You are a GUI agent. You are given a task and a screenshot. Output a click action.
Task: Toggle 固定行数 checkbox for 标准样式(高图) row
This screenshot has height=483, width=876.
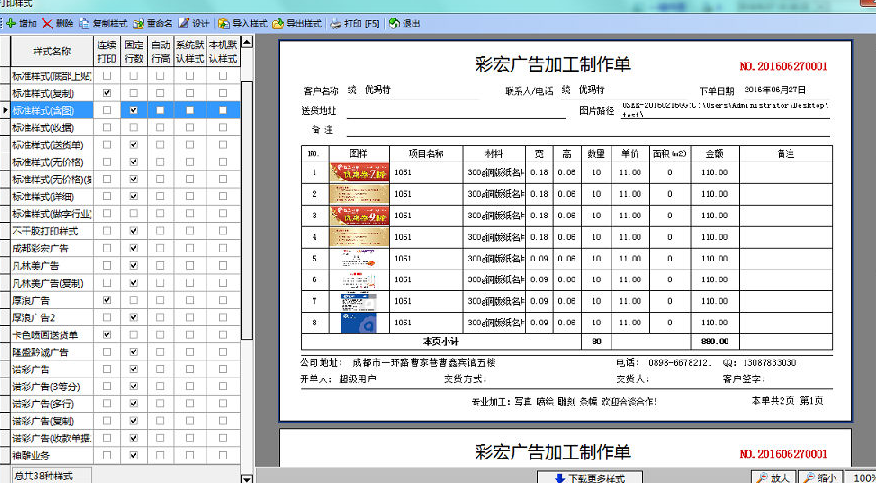click(x=134, y=110)
